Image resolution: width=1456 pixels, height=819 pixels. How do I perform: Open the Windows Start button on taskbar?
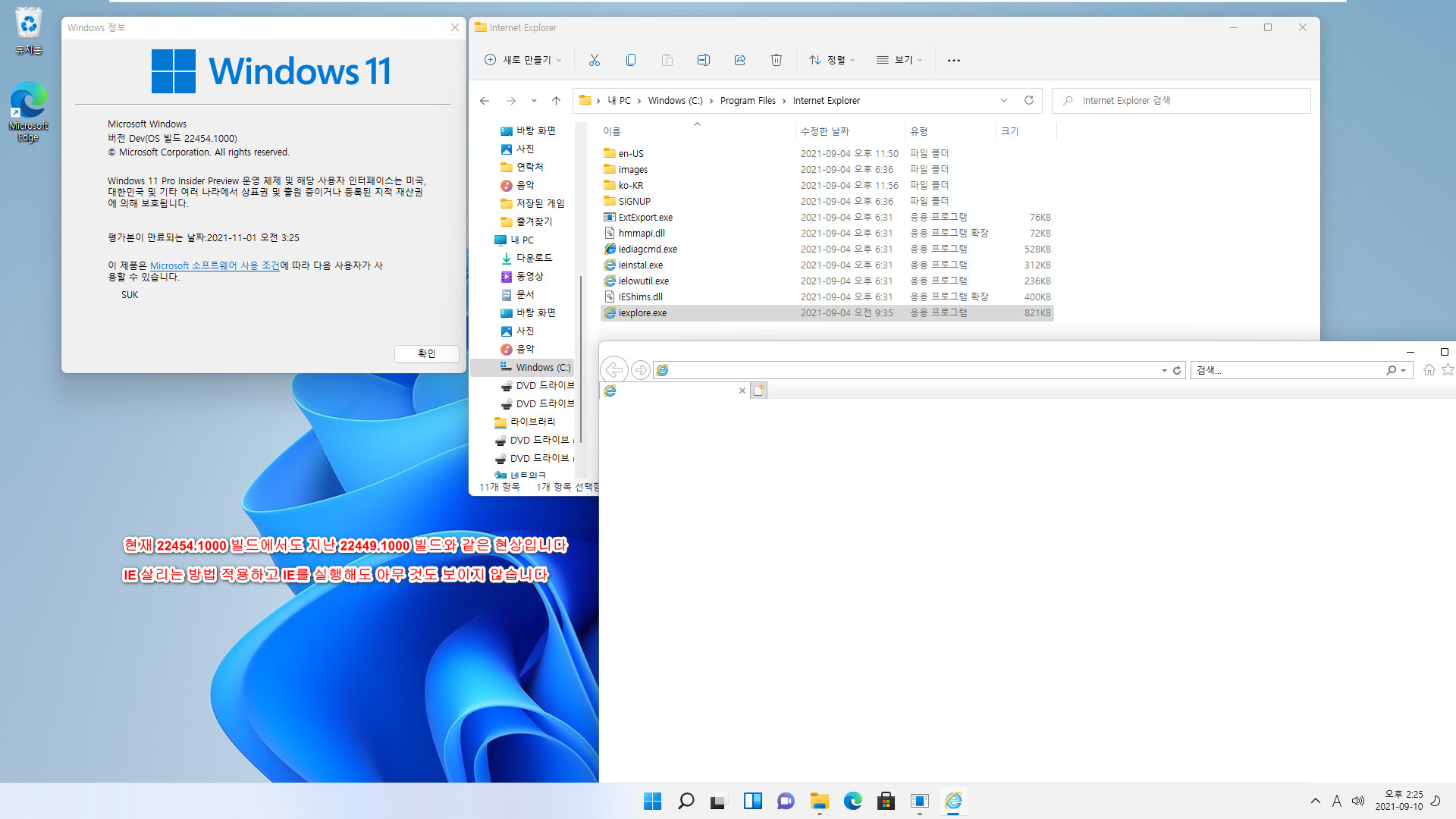pyautogui.click(x=652, y=801)
